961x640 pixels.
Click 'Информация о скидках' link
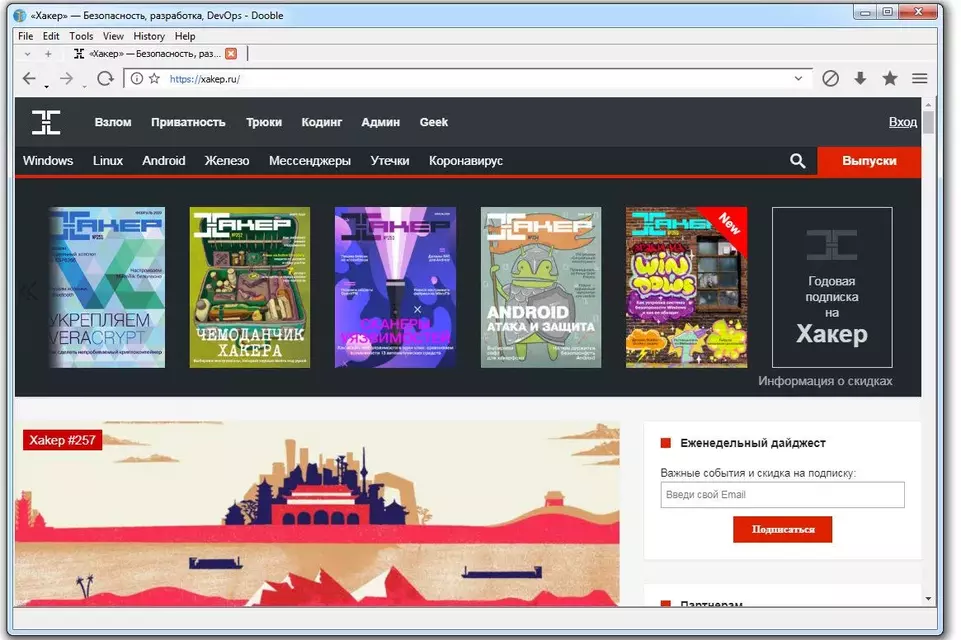pyautogui.click(x=825, y=381)
